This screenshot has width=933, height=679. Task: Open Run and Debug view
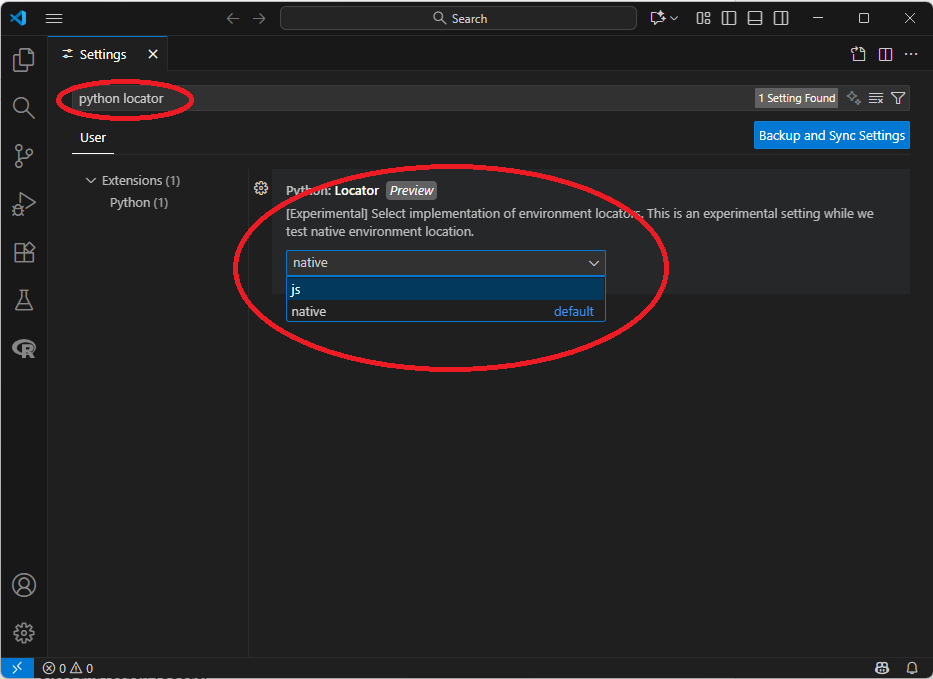coord(24,204)
